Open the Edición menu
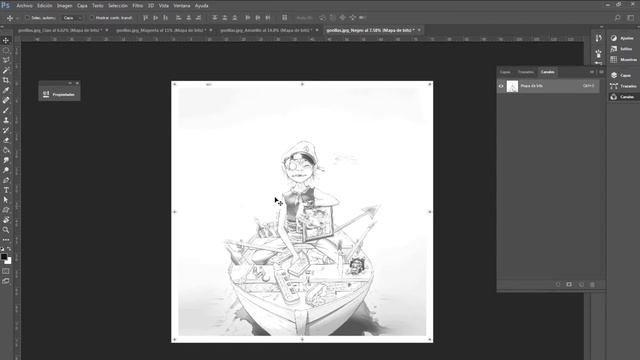 click(44, 6)
